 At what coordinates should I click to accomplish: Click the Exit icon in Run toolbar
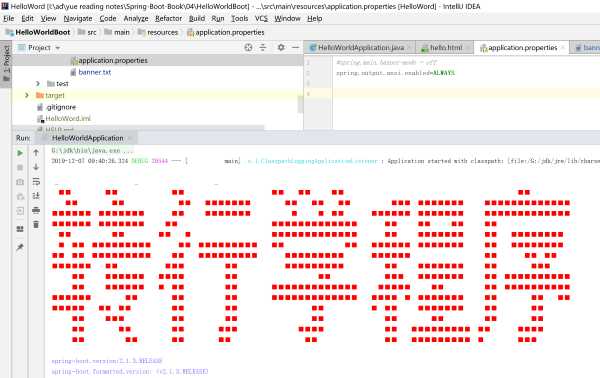tap(20, 211)
